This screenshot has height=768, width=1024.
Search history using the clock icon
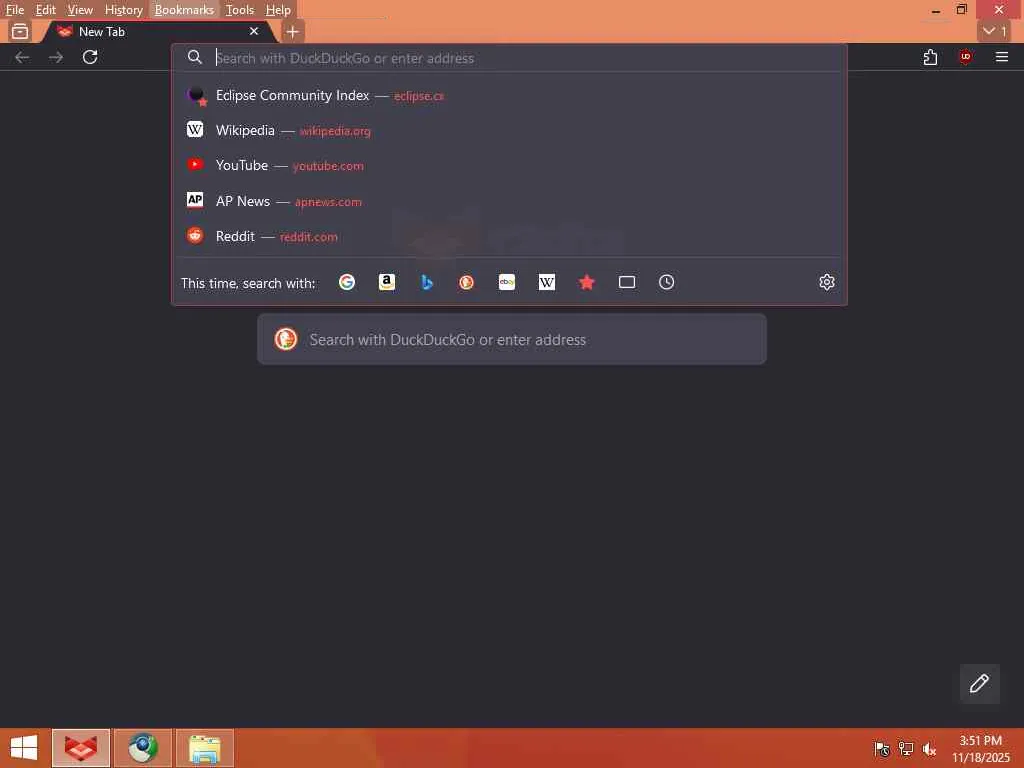pos(666,282)
